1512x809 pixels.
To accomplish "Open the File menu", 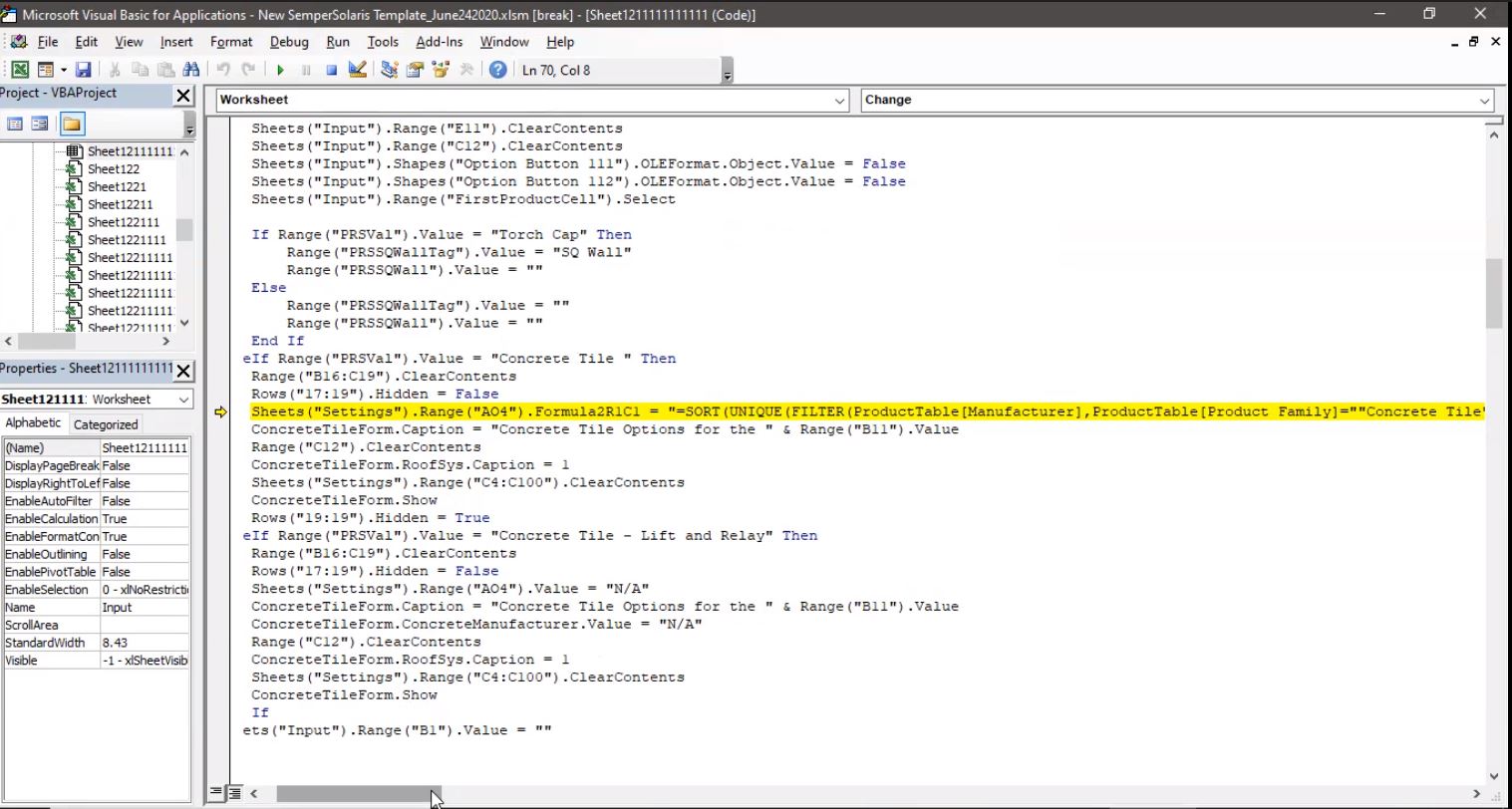I will [x=48, y=42].
